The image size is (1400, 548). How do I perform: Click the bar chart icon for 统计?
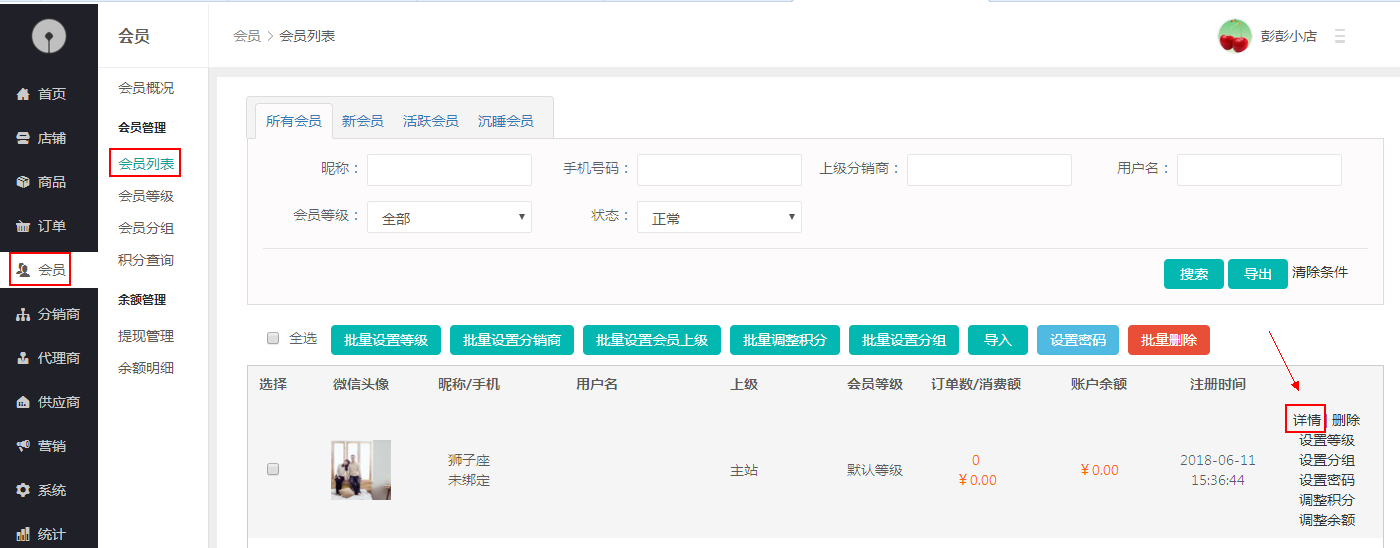tap(23, 534)
